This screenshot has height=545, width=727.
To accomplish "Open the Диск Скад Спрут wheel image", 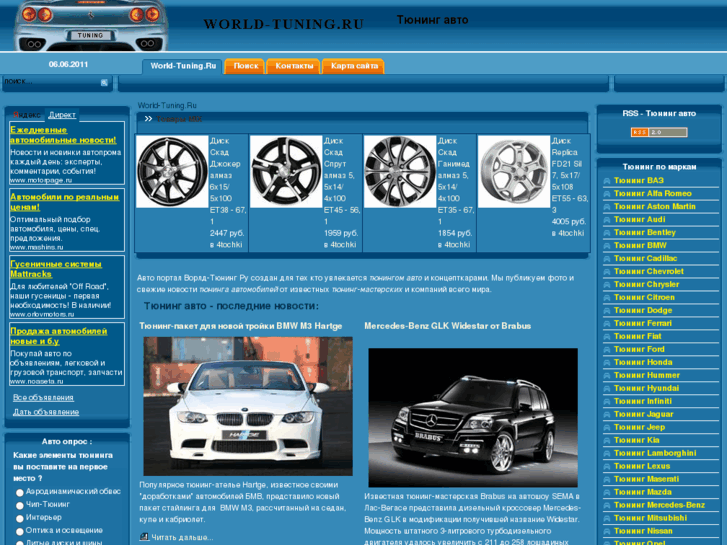I will [x=286, y=172].
